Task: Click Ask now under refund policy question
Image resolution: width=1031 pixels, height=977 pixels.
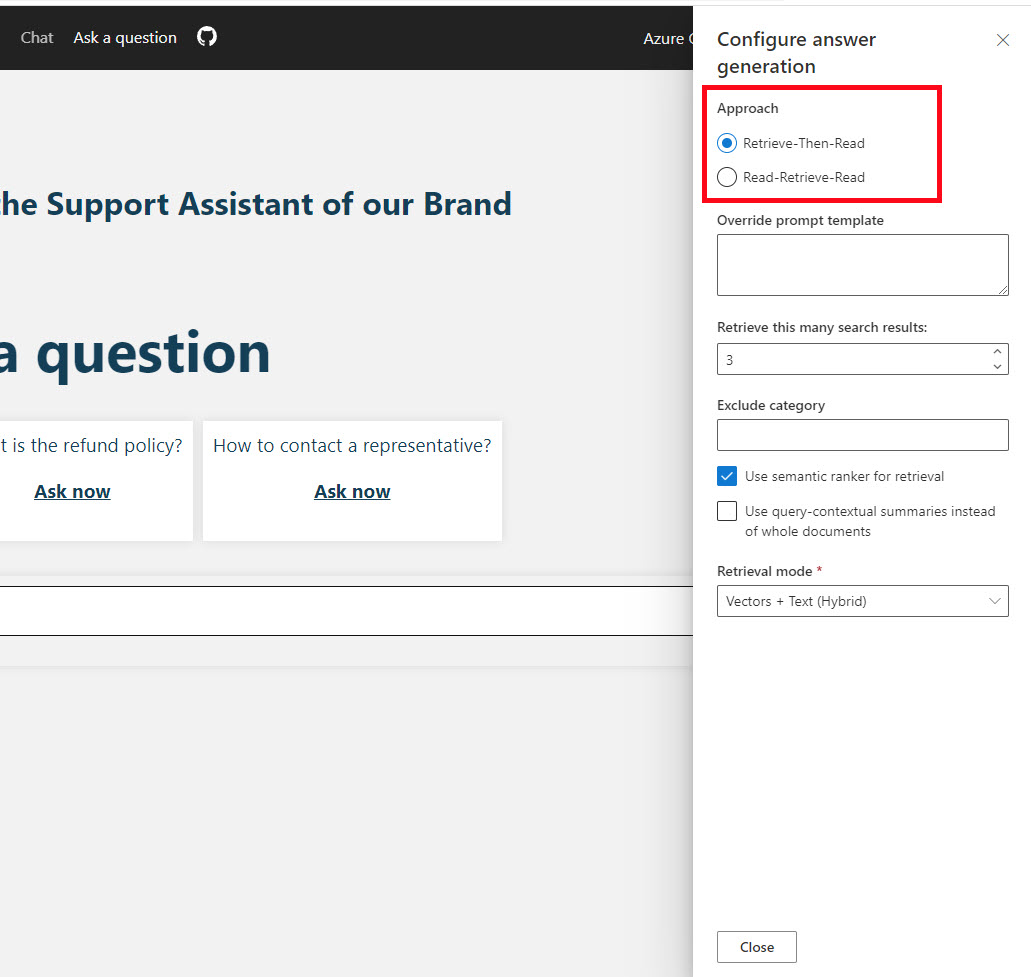Action: point(72,492)
